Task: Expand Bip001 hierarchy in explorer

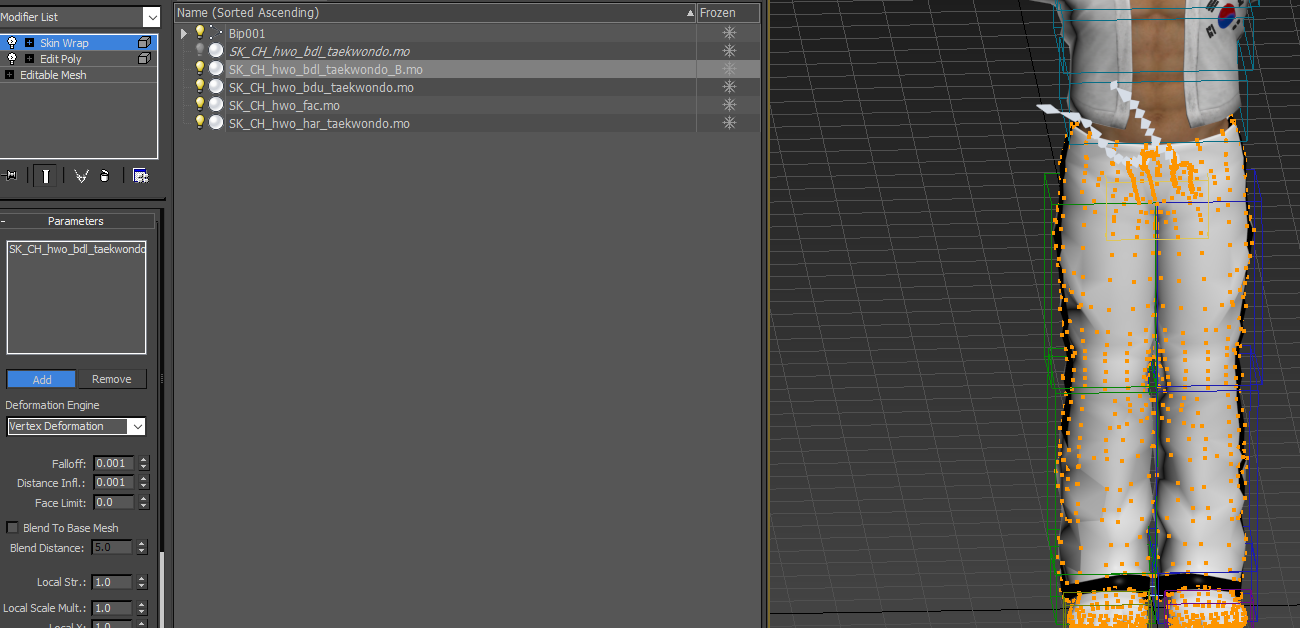Action: click(184, 33)
